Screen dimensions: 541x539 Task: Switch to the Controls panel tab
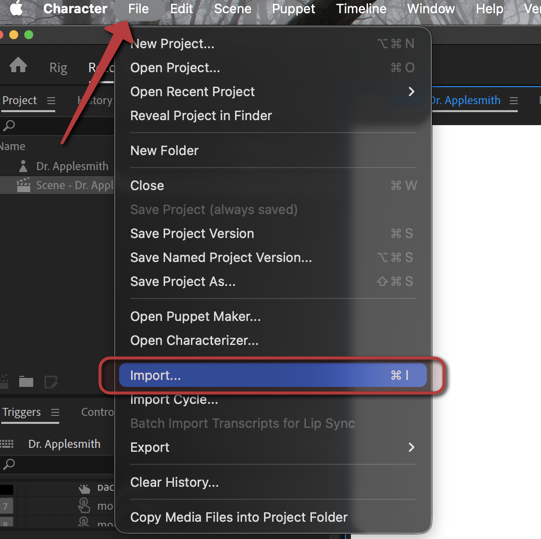97,412
